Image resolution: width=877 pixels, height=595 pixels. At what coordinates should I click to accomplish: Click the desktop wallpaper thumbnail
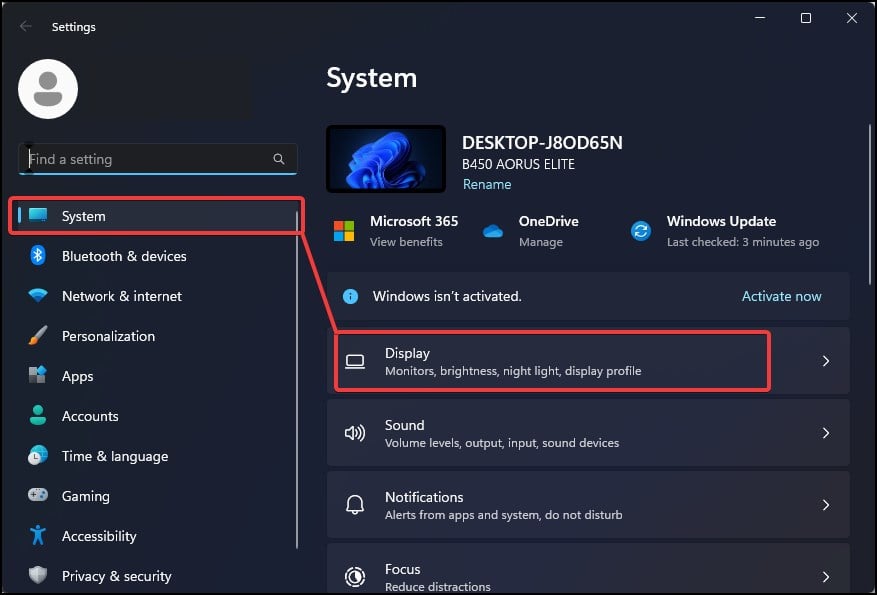pyautogui.click(x=386, y=159)
